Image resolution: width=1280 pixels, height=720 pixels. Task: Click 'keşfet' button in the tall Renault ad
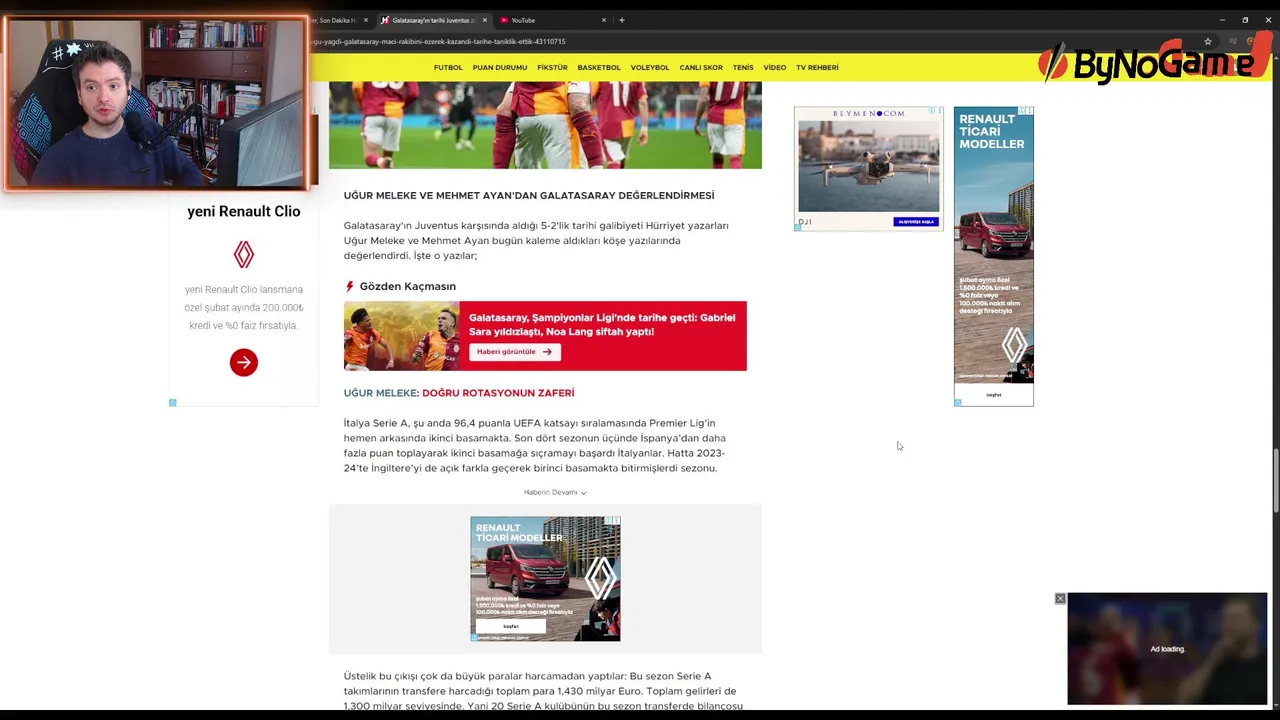pyautogui.click(x=994, y=395)
